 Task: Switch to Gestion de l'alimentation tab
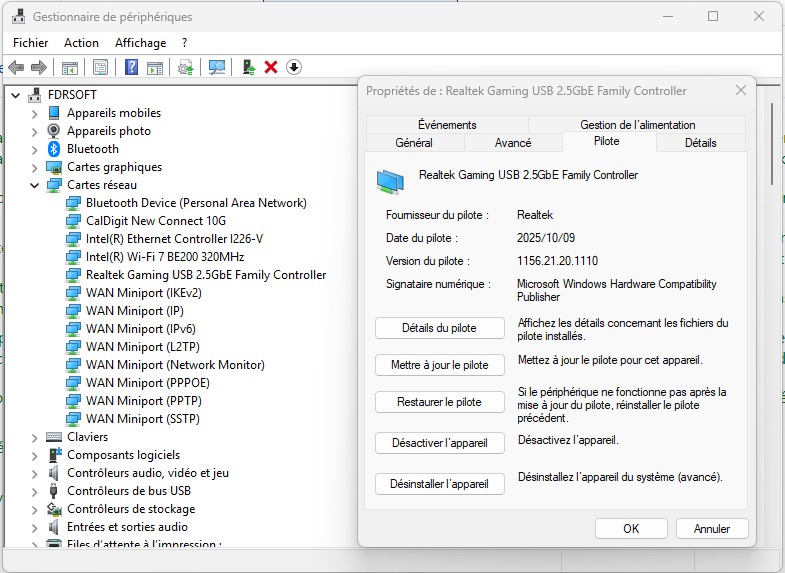click(637, 125)
